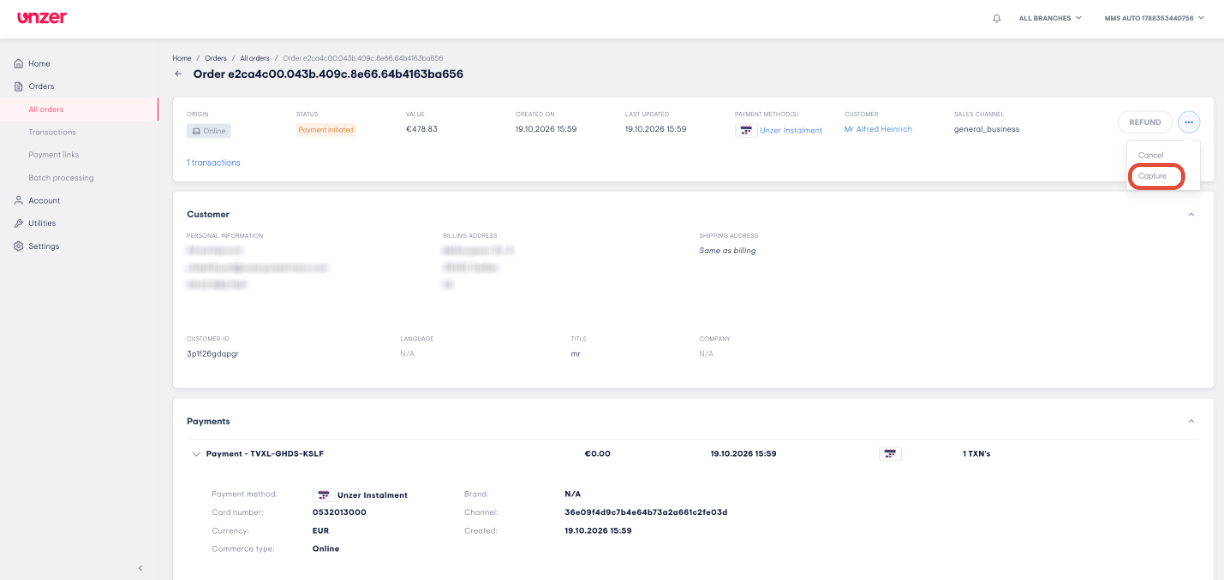The image size is (1224, 580).
Task: Click All orders breadcrumb link
Action: pos(253,58)
